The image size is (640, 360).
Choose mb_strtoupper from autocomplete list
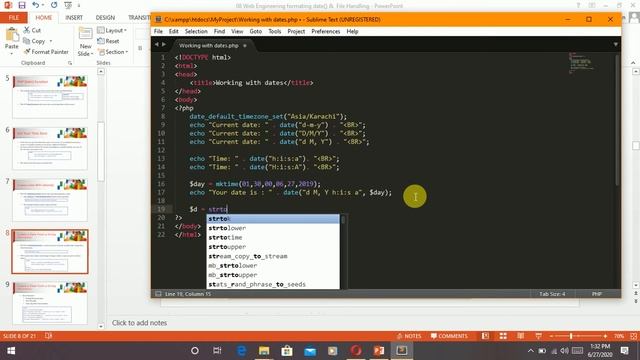point(273,275)
